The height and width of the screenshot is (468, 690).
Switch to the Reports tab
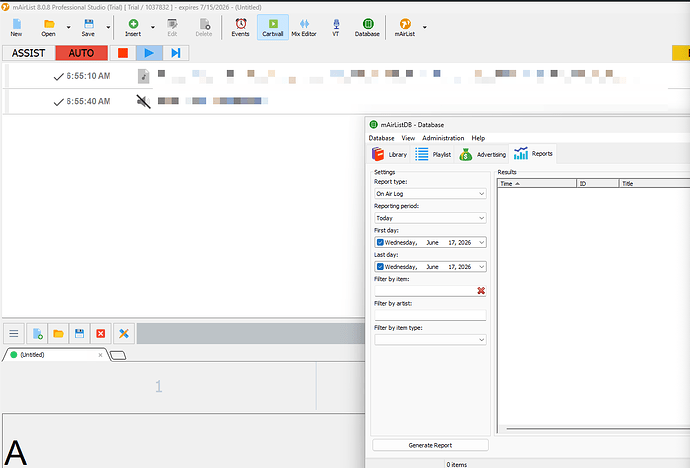pyautogui.click(x=533, y=154)
